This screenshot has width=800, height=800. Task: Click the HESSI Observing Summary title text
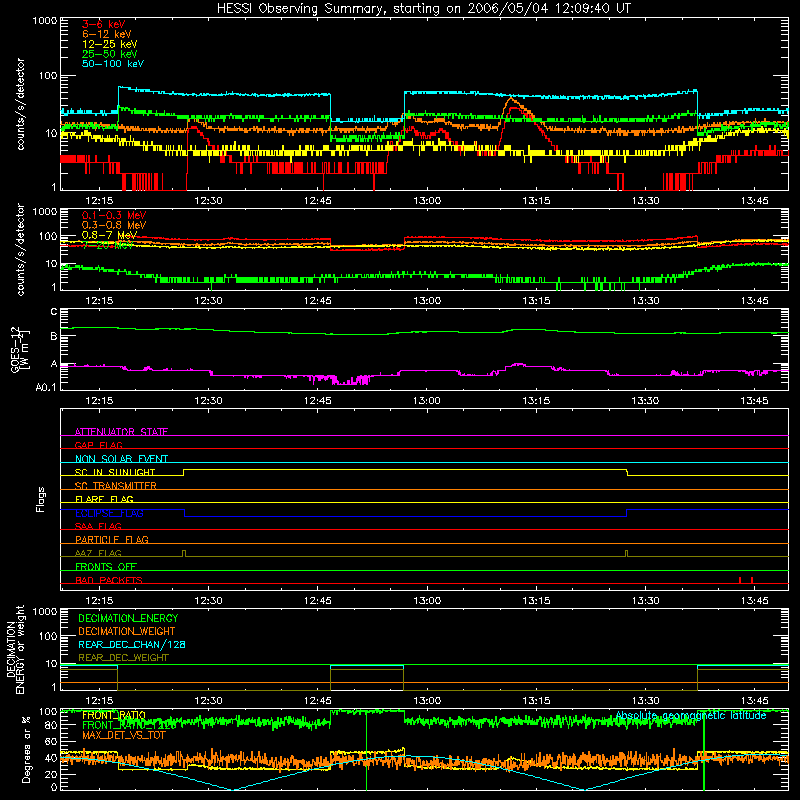coord(423,9)
